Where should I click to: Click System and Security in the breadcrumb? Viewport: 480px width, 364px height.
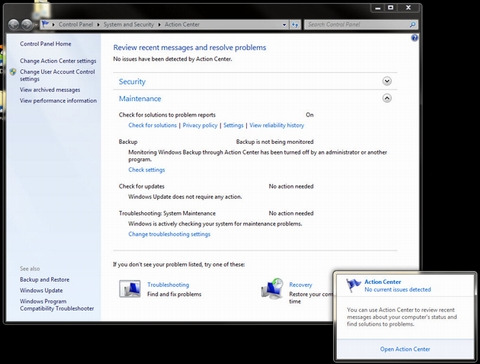129,24
